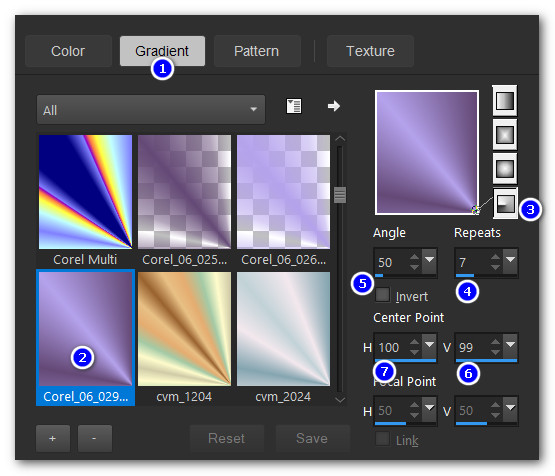555x476 pixels.
Task: Open the view options list icon
Action: coord(294,106)
